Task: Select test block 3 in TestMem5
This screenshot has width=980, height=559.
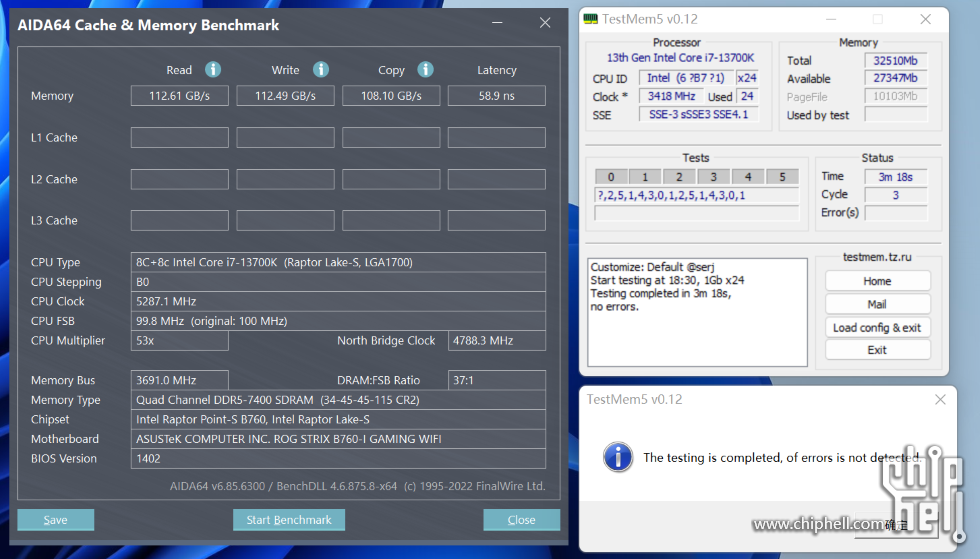Action: click(714, 177)
